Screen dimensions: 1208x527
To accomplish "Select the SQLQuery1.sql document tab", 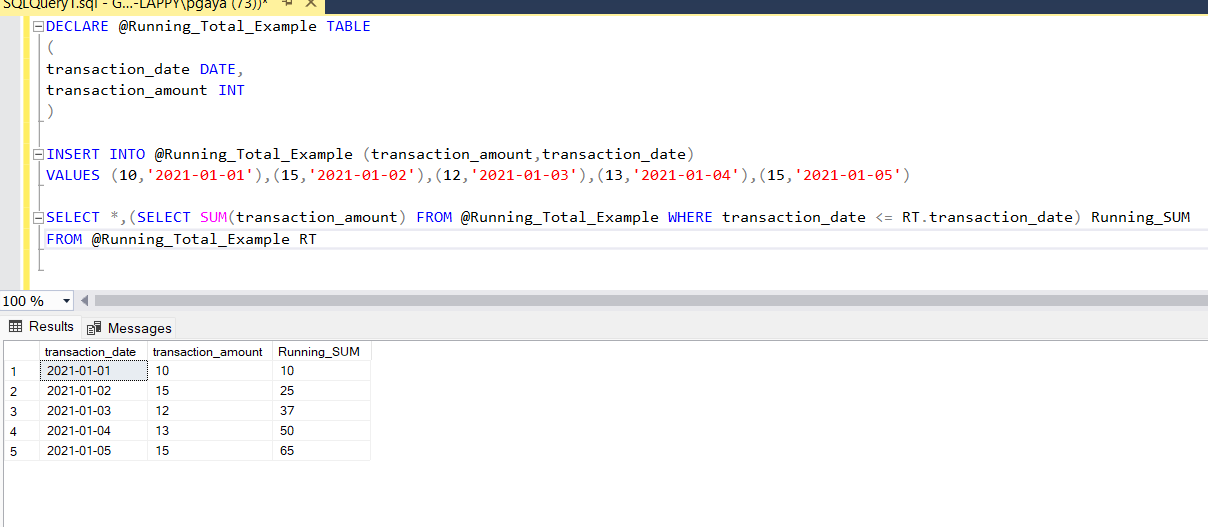I will coord(134,5).
